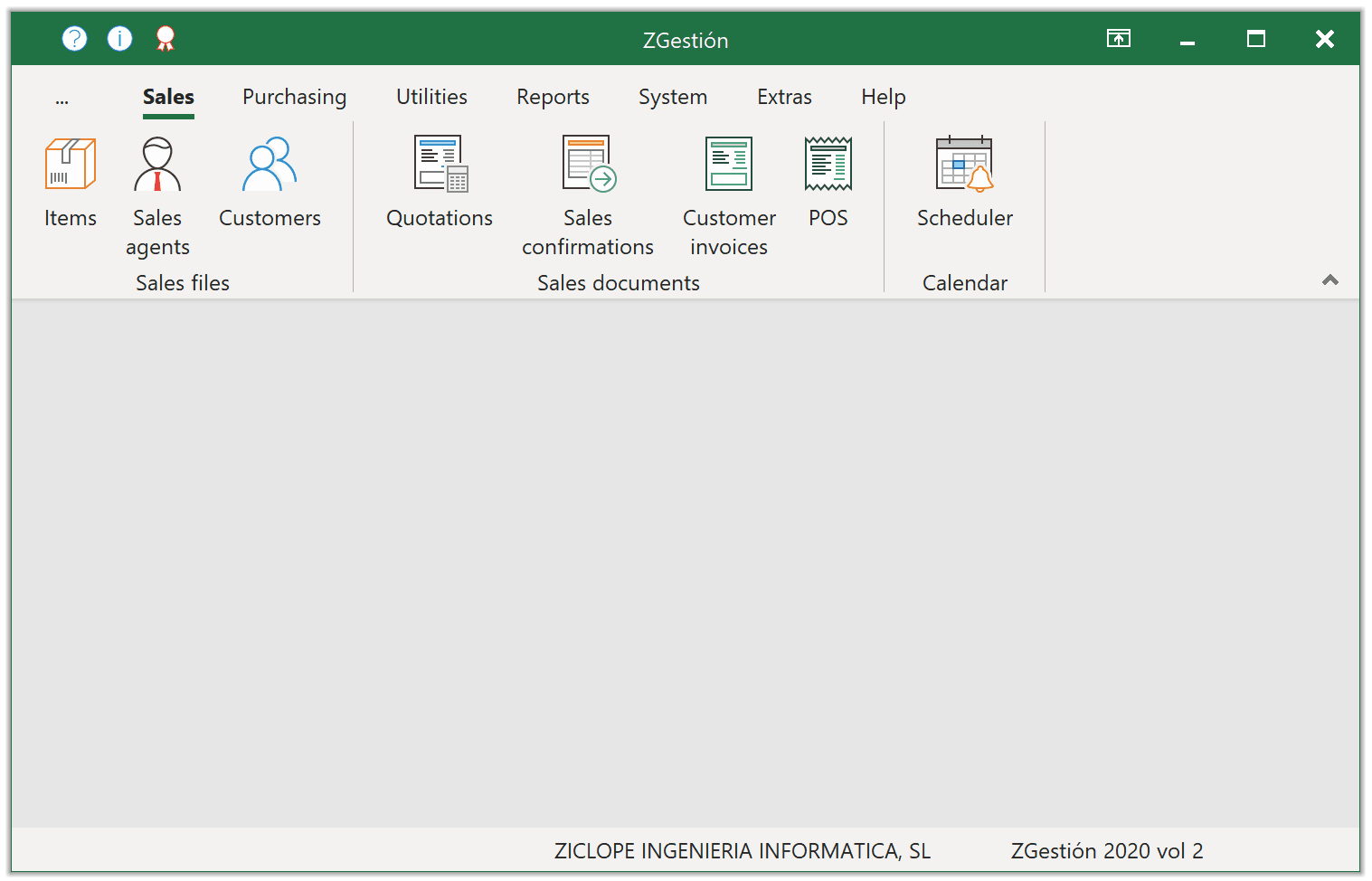Expand the ellipsis overflow tab

(x=62, y=99)
